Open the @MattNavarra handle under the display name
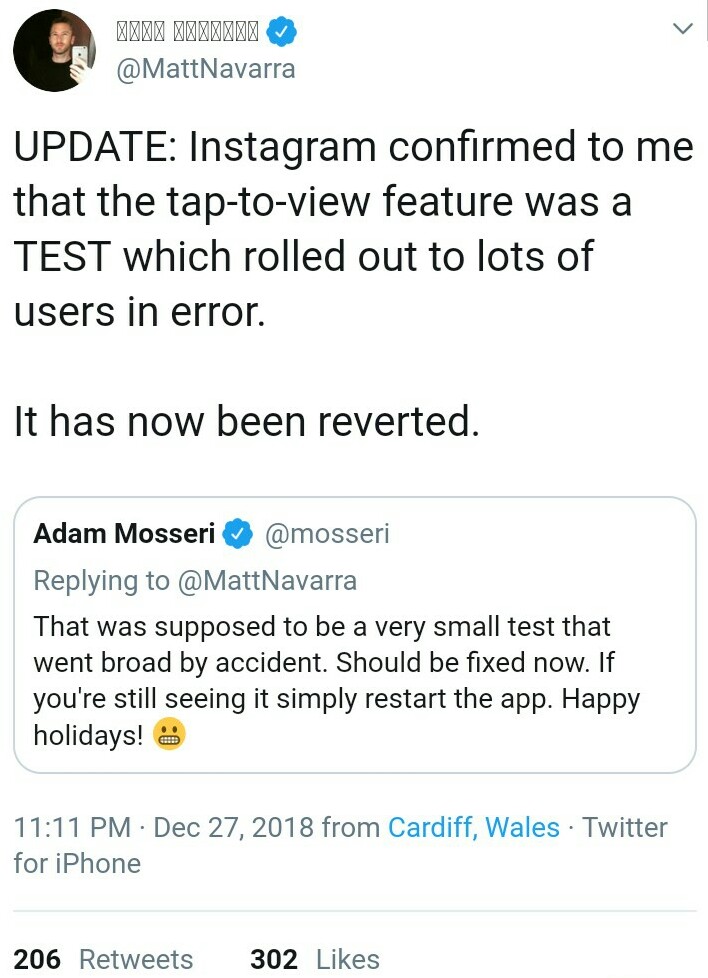The height and width of the screenshot is (978, 708). click(205, 69)
